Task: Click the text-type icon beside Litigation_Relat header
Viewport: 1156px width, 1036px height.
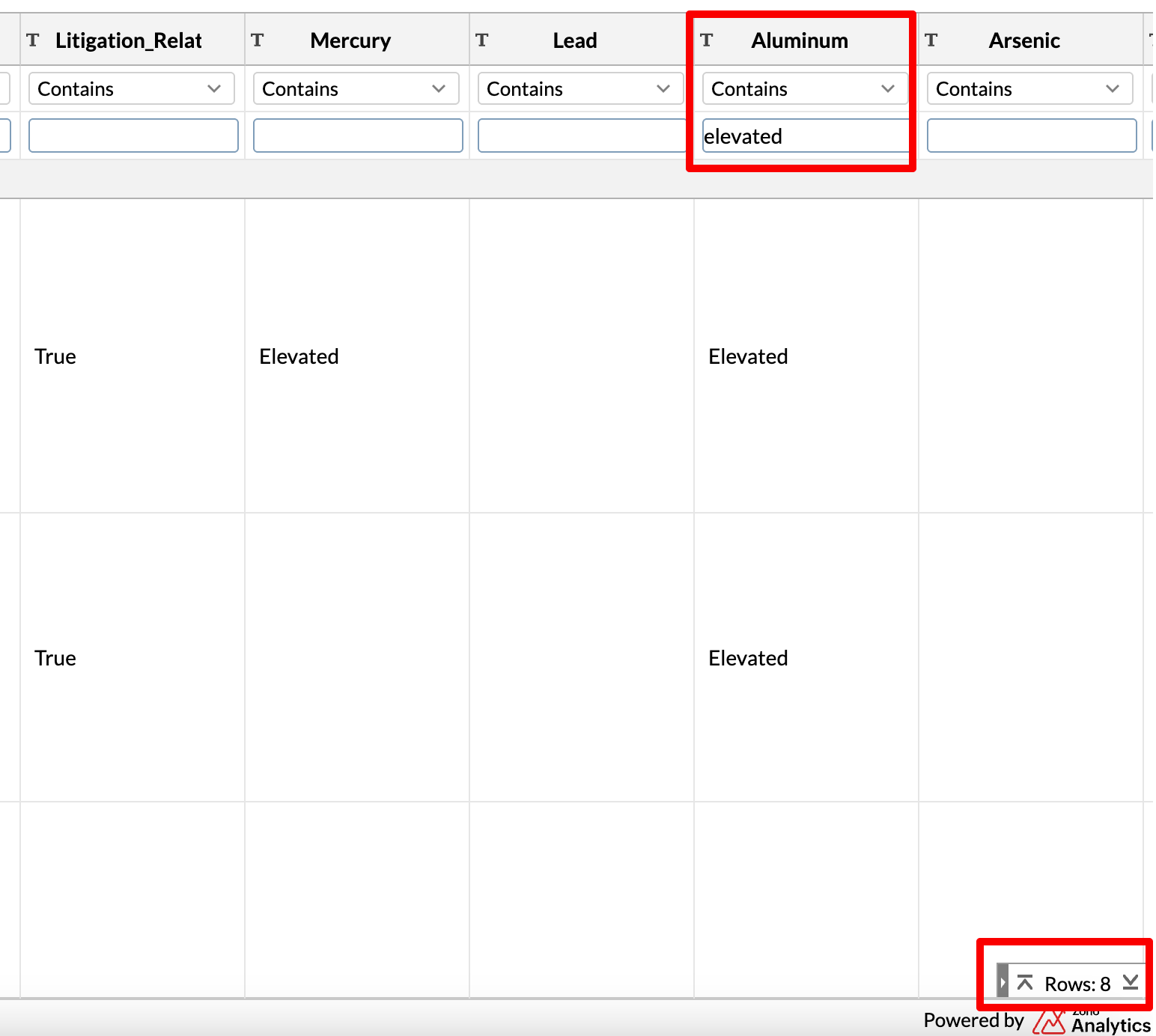Action: pyautogui.click(x=33, y=40)
